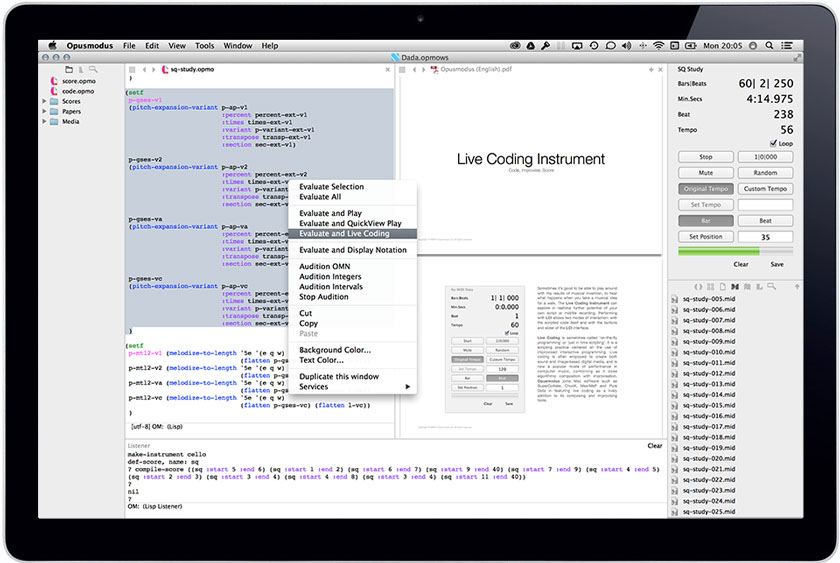The image size is (840, 563).
Task: Click the key icon in the menu bar
Action: 545,46
